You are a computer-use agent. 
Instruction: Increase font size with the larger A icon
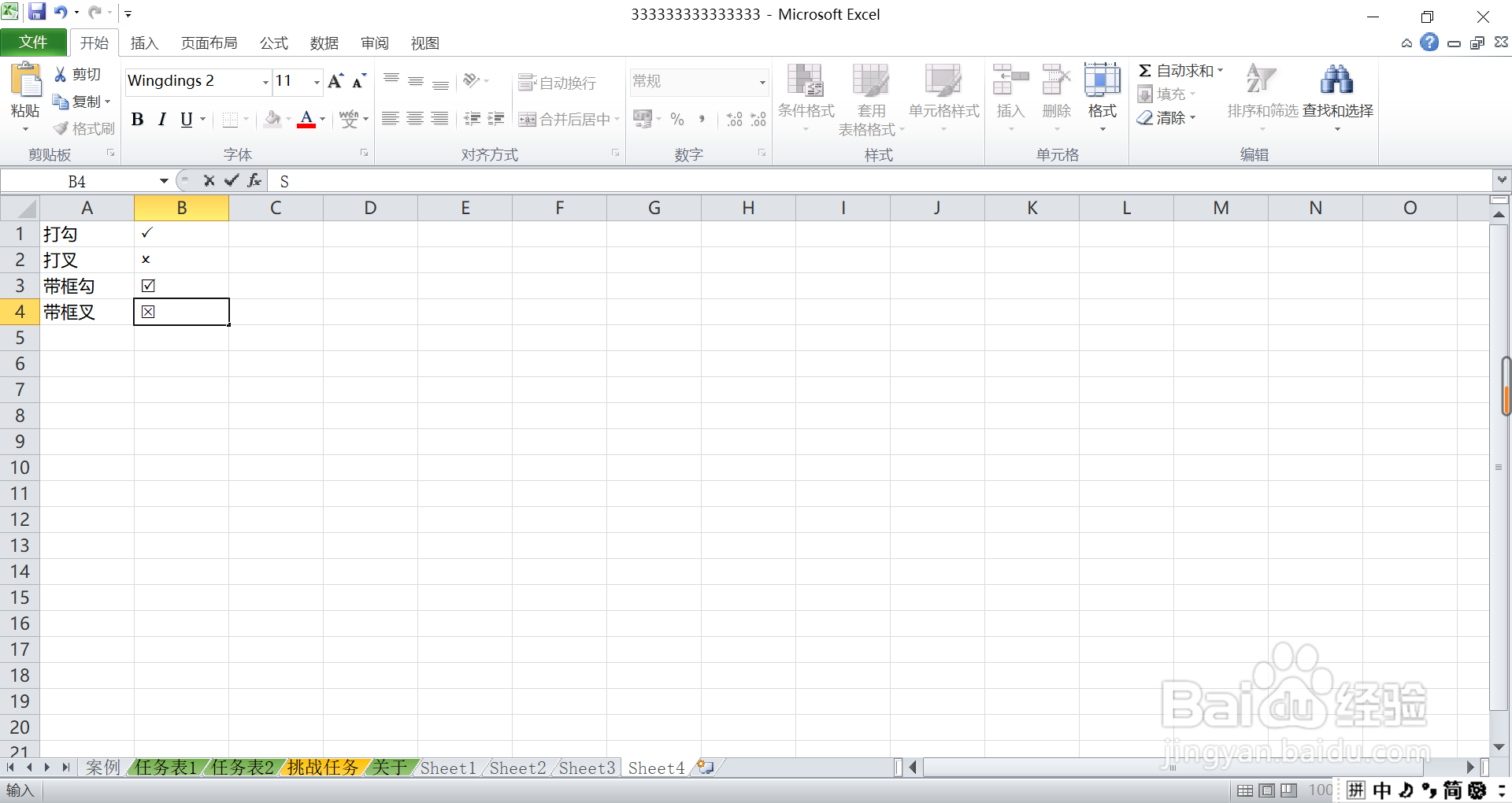coord(335,81)
